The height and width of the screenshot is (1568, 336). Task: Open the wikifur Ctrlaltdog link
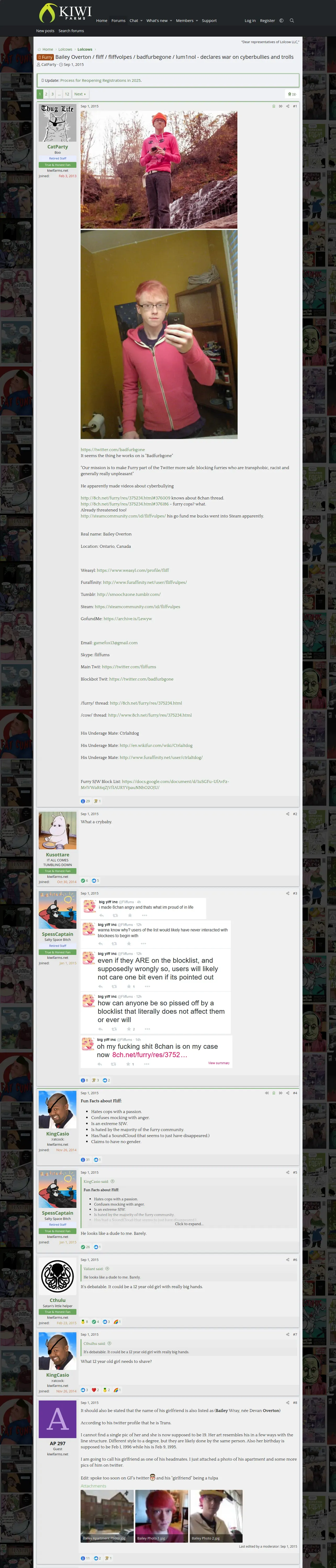pyautogui.click(x=156, y=746)
